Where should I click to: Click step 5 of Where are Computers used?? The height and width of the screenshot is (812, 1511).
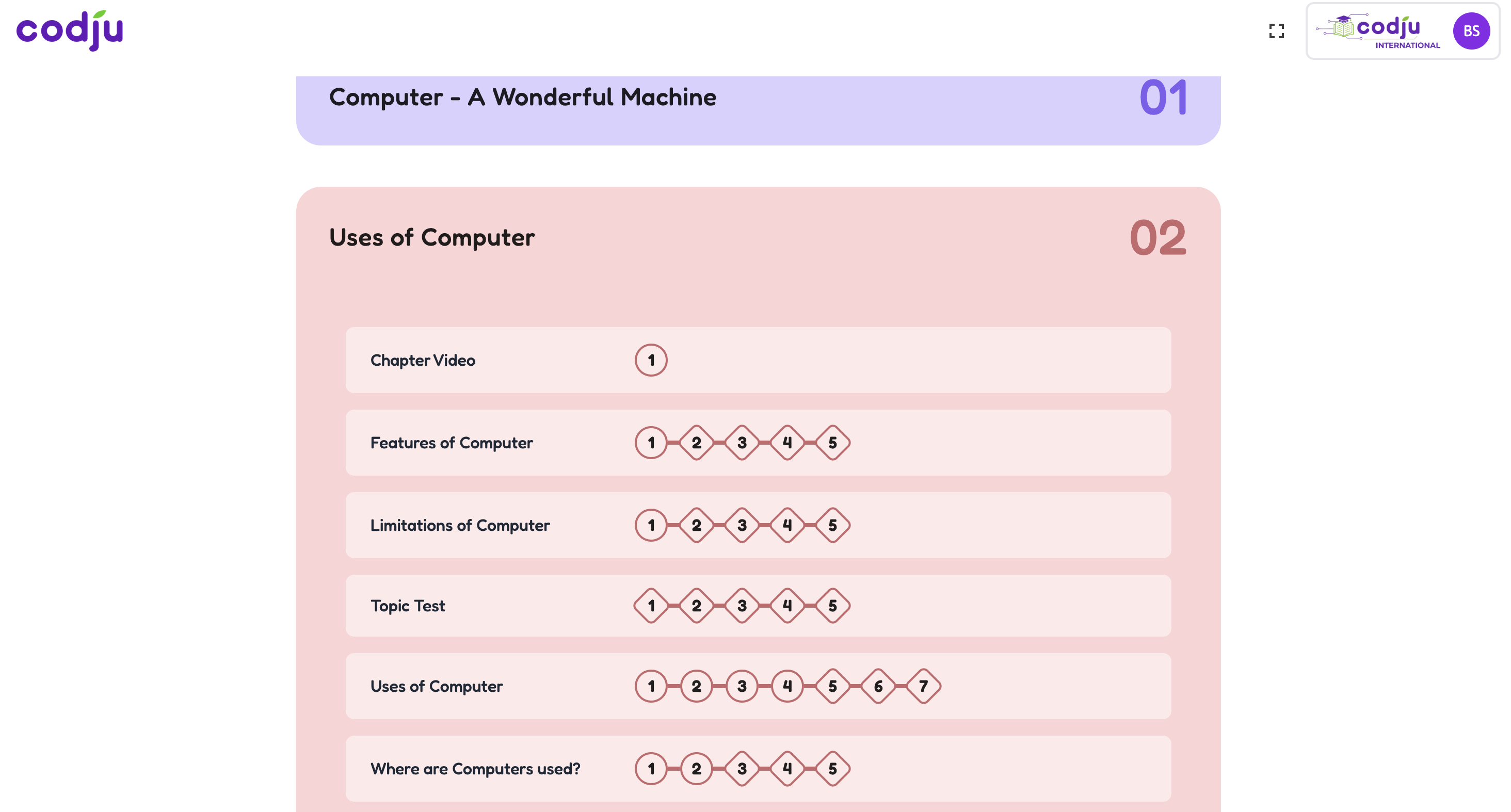coord(832,768)
